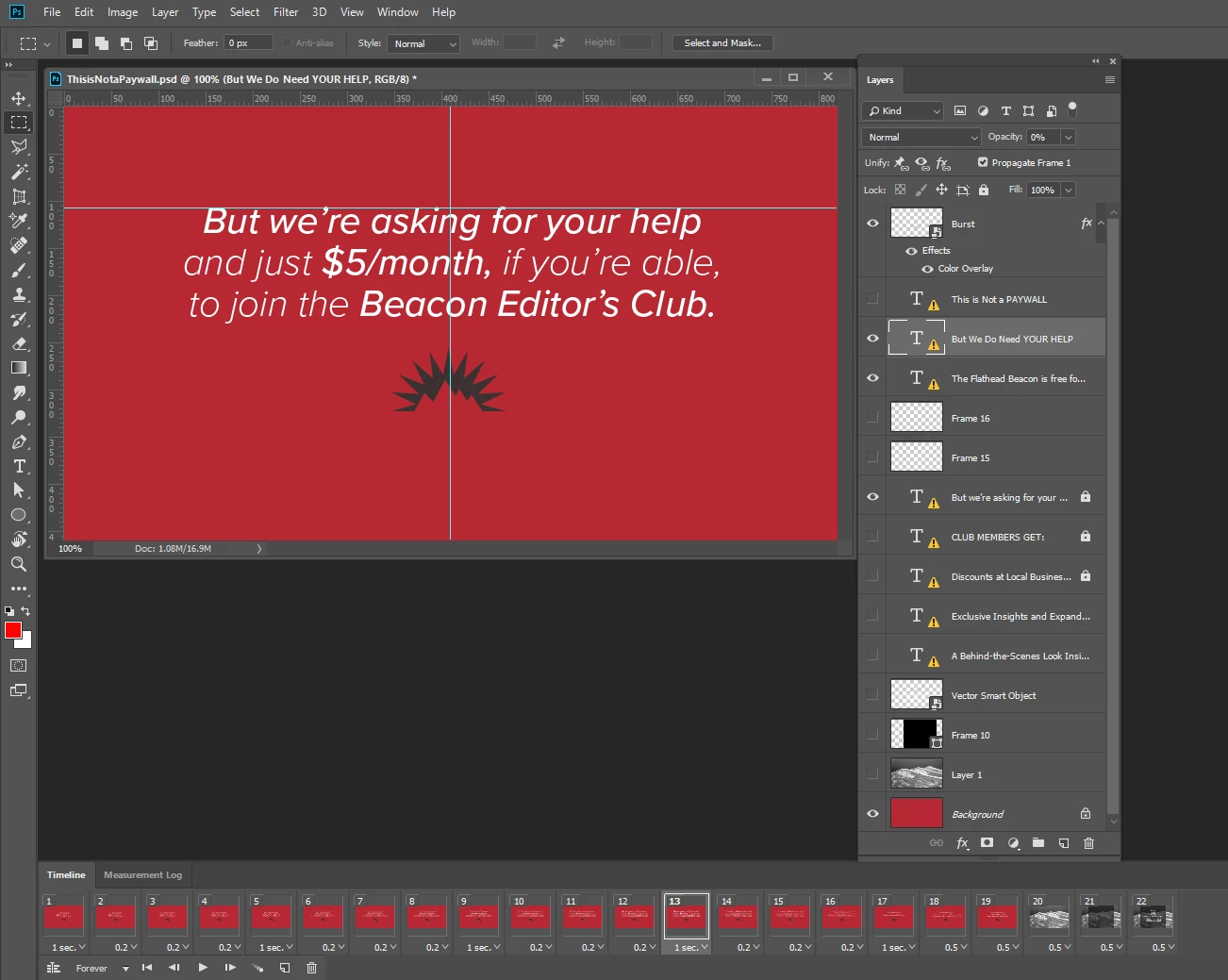The height and width of the screenshot is (980, 1228).
Task: Open layer filter Kind dropdown
Action: [x=903, y=110]
